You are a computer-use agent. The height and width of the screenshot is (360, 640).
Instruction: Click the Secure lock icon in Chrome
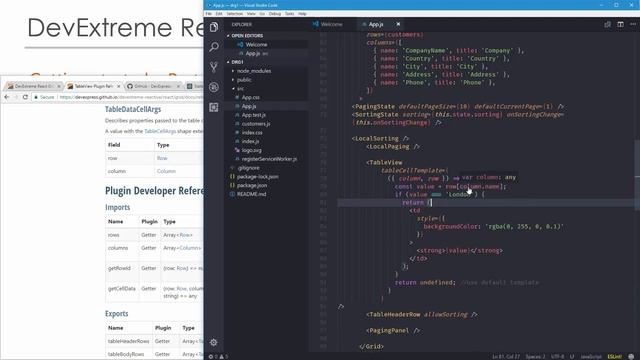36,97
